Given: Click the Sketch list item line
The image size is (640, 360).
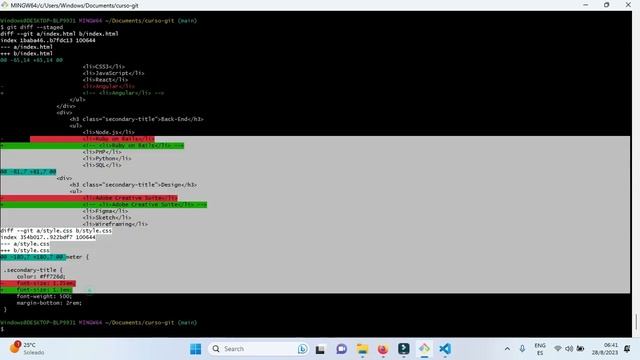Looking at the screenshot, I should (107, 218).
